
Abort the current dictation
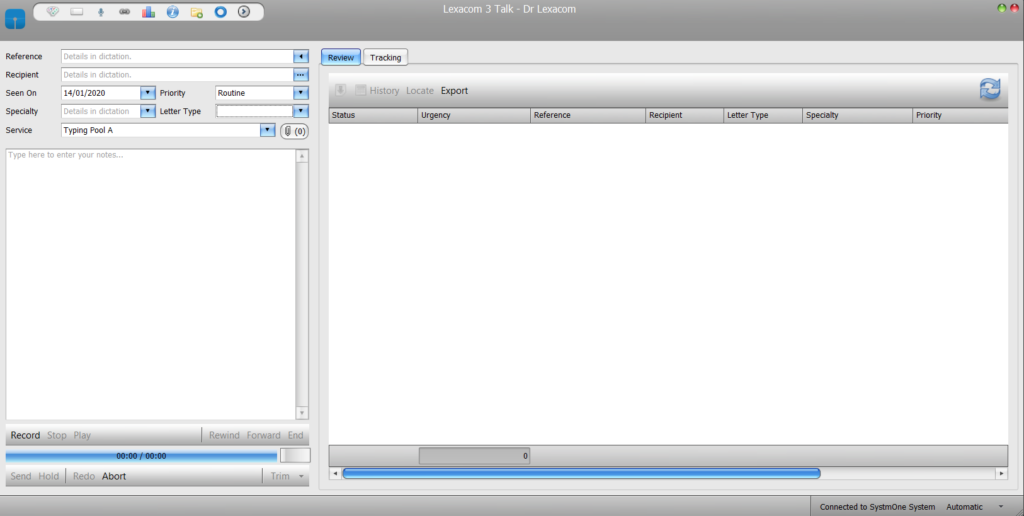pyautogui.click(x=114, y=476)
